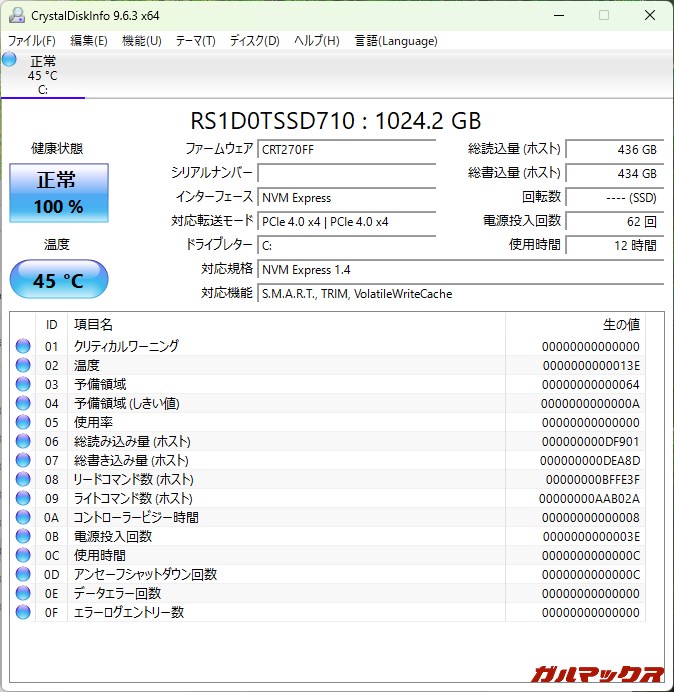Click status orb for 総読み込み量 (ホスト) row
Image resolution: width=674 pixels, height=692 pixels.
tap(23, 442)
